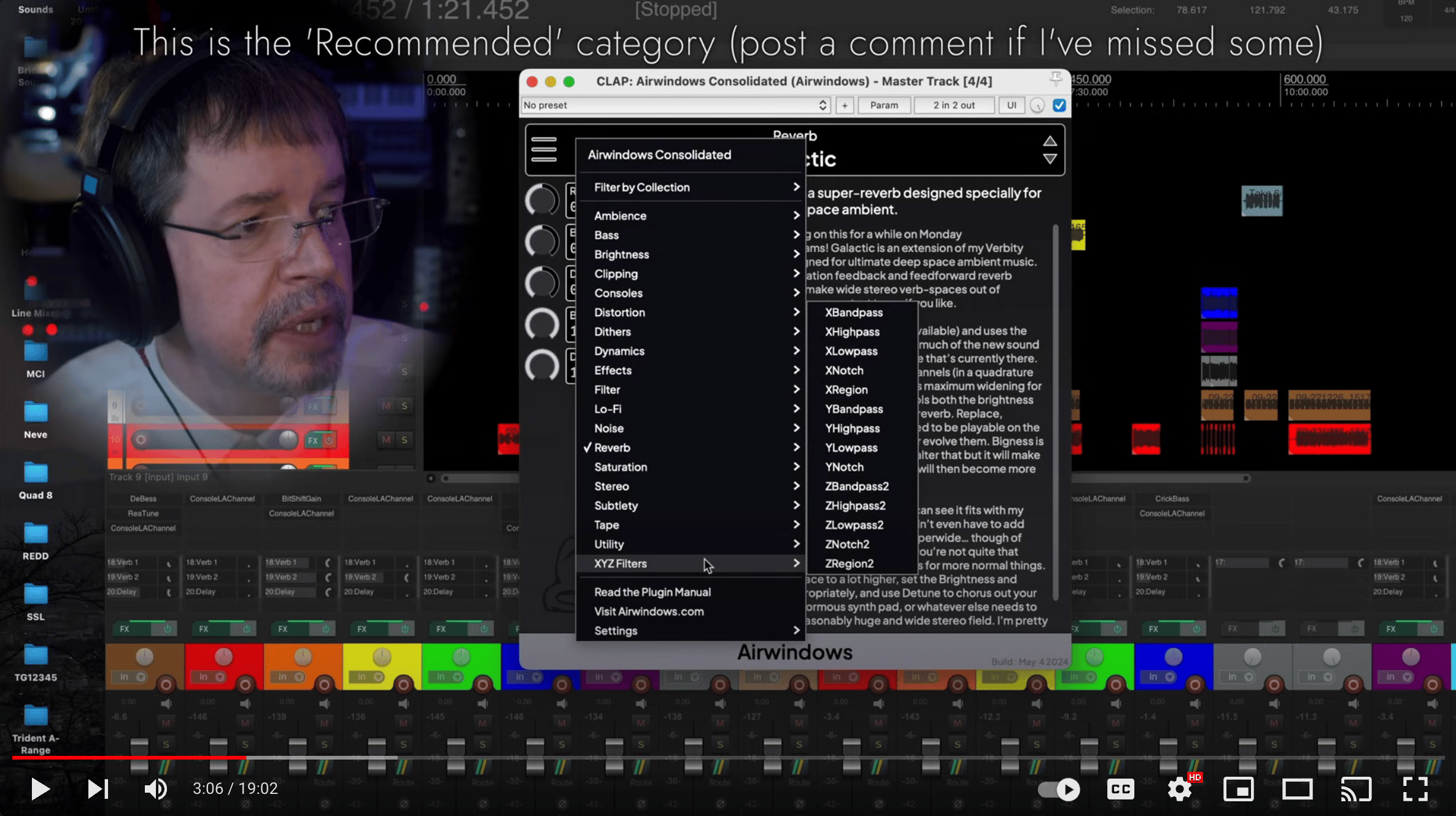
Task: Expand the Bass category
Action: pyautogui.click(x=691, y=235)
